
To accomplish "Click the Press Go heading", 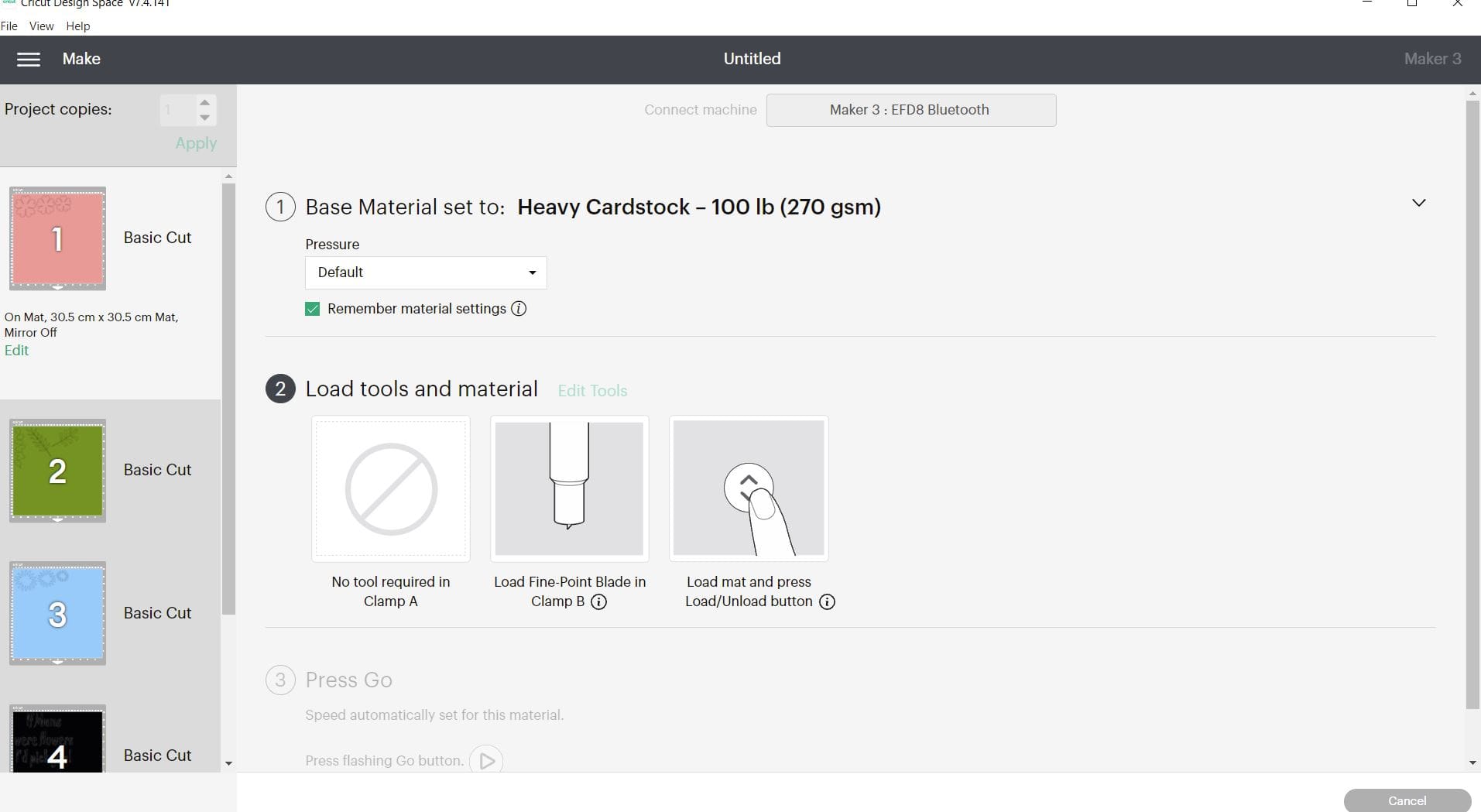I will click(348, 680).
